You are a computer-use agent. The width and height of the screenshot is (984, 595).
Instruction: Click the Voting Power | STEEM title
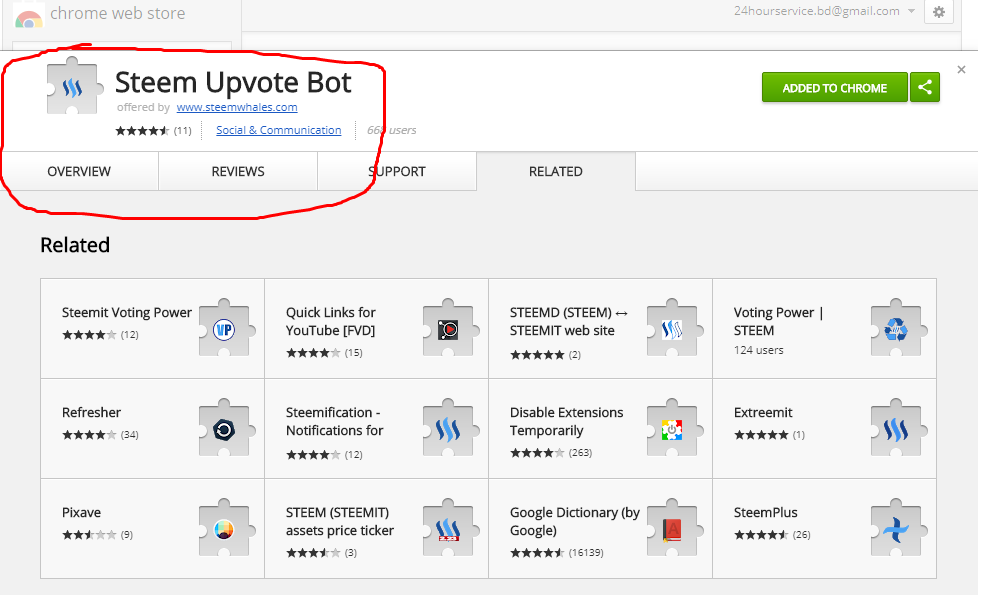(x=778, y=321)
